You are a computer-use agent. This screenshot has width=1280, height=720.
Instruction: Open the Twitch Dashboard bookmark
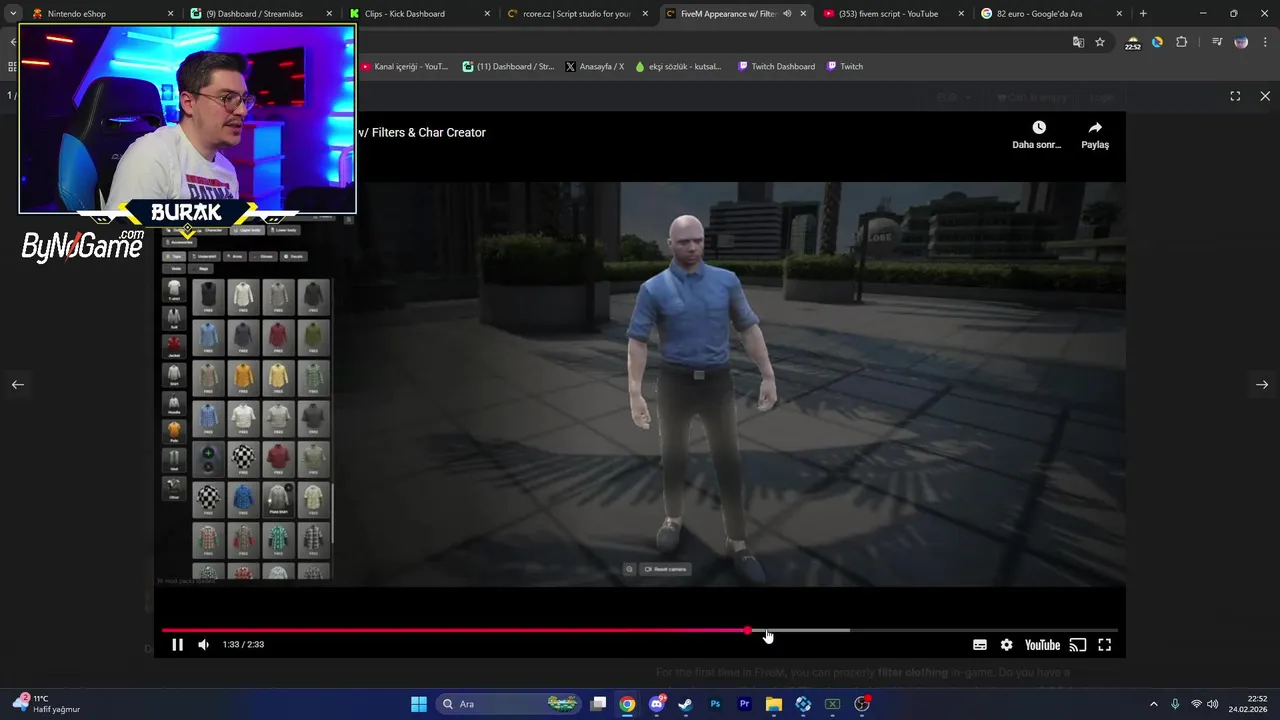776,67
